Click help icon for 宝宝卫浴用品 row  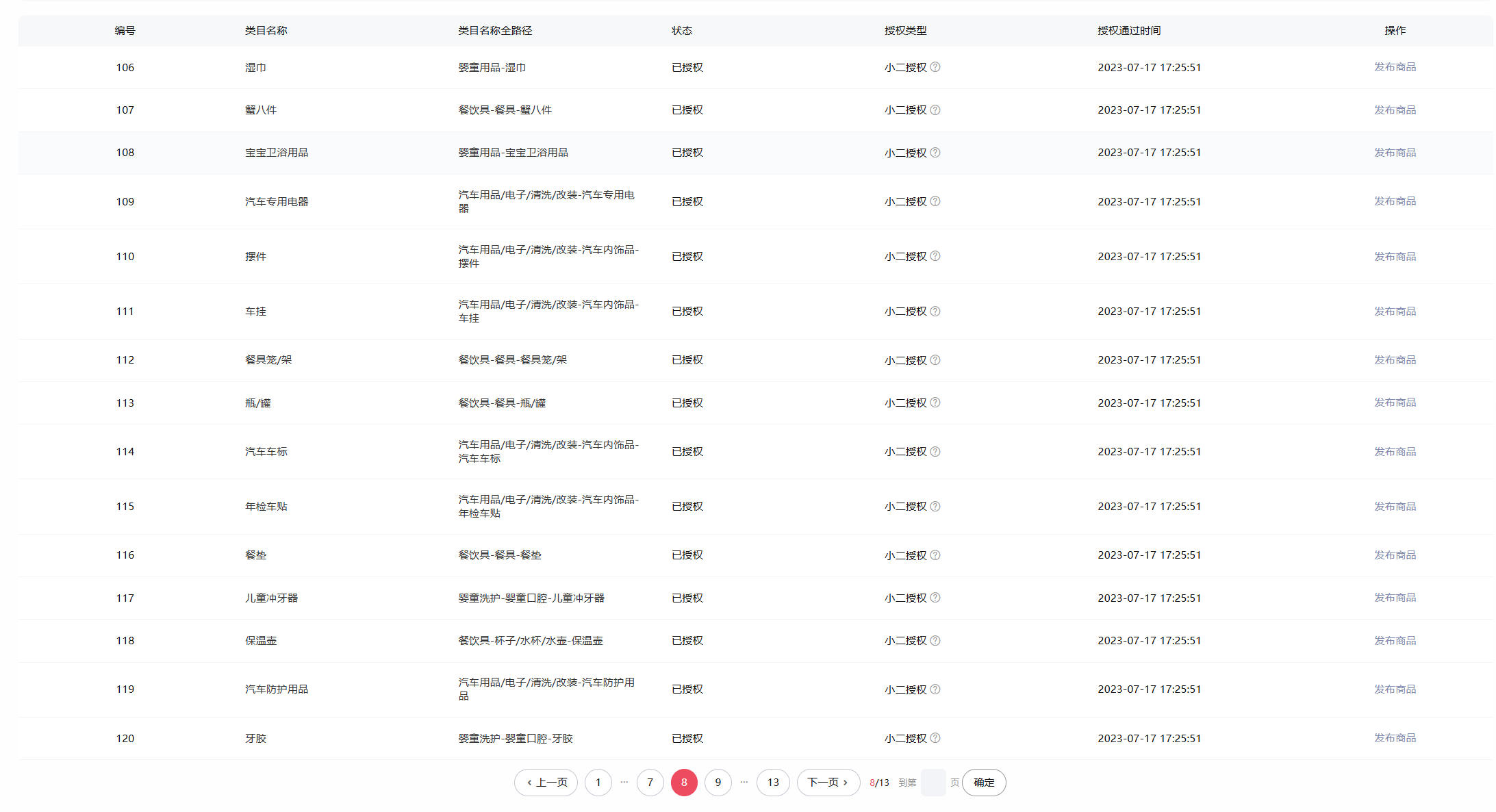pyautogui.click(x=935, y=153)
